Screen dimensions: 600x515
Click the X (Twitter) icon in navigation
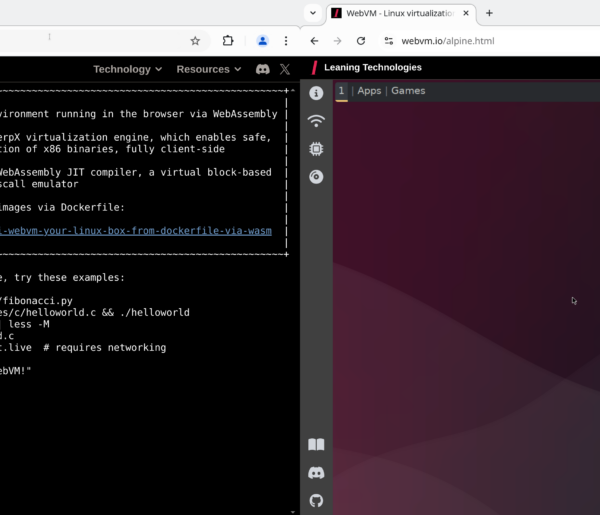tap(285, 69)
